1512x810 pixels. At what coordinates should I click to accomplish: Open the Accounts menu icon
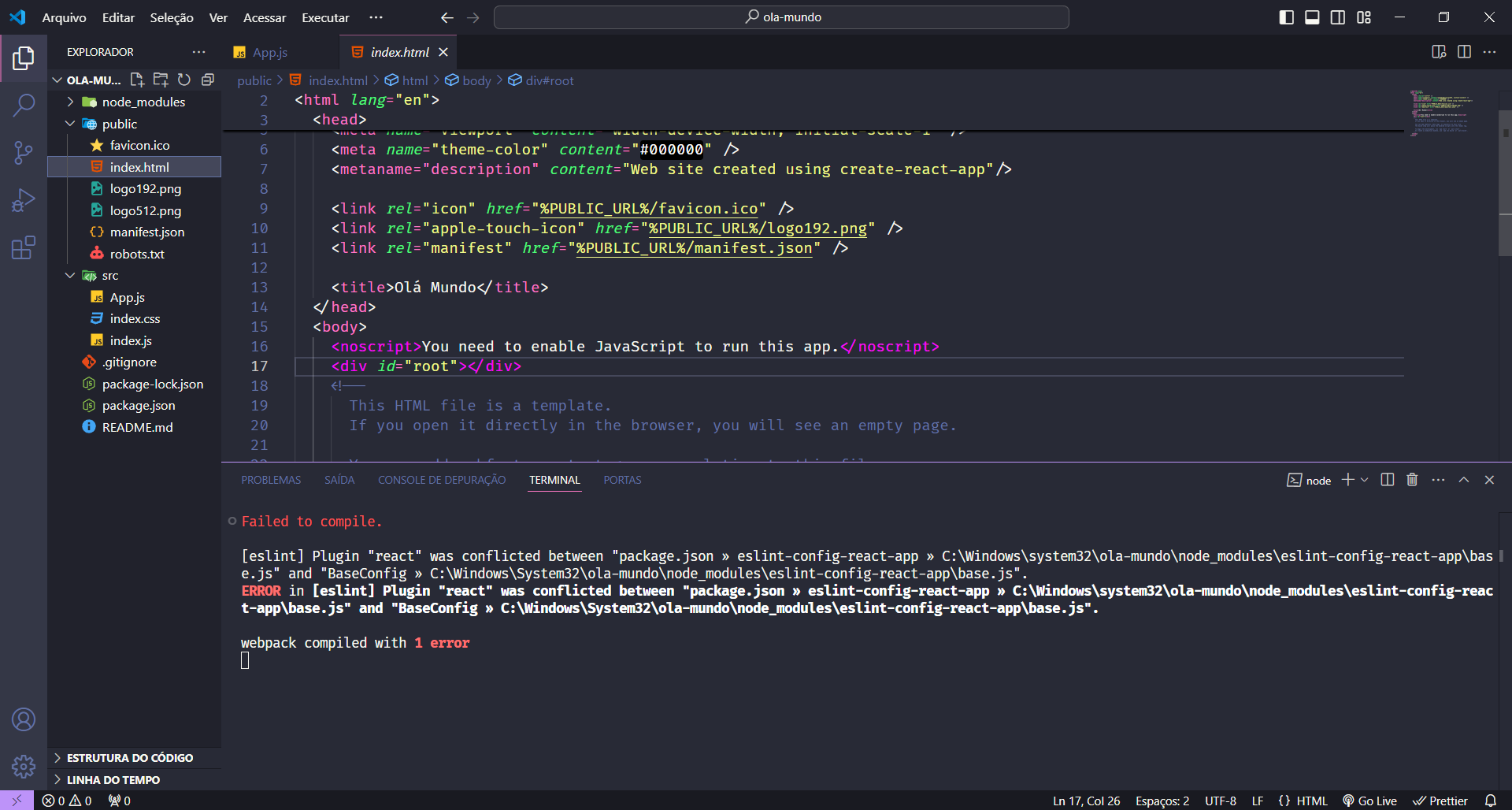pos(24,719)
